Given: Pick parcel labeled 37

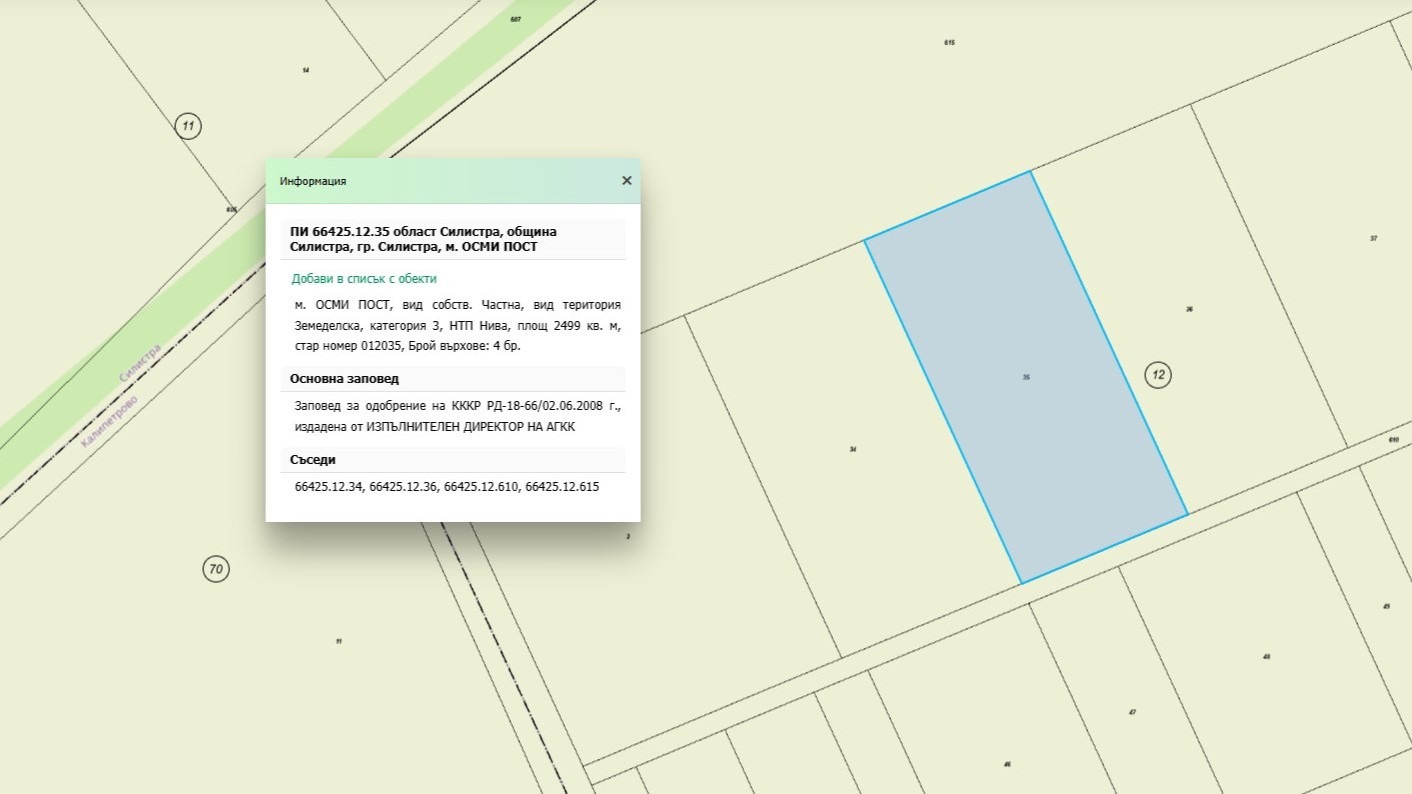Looking at the screenshot, I should [1373, 238].
